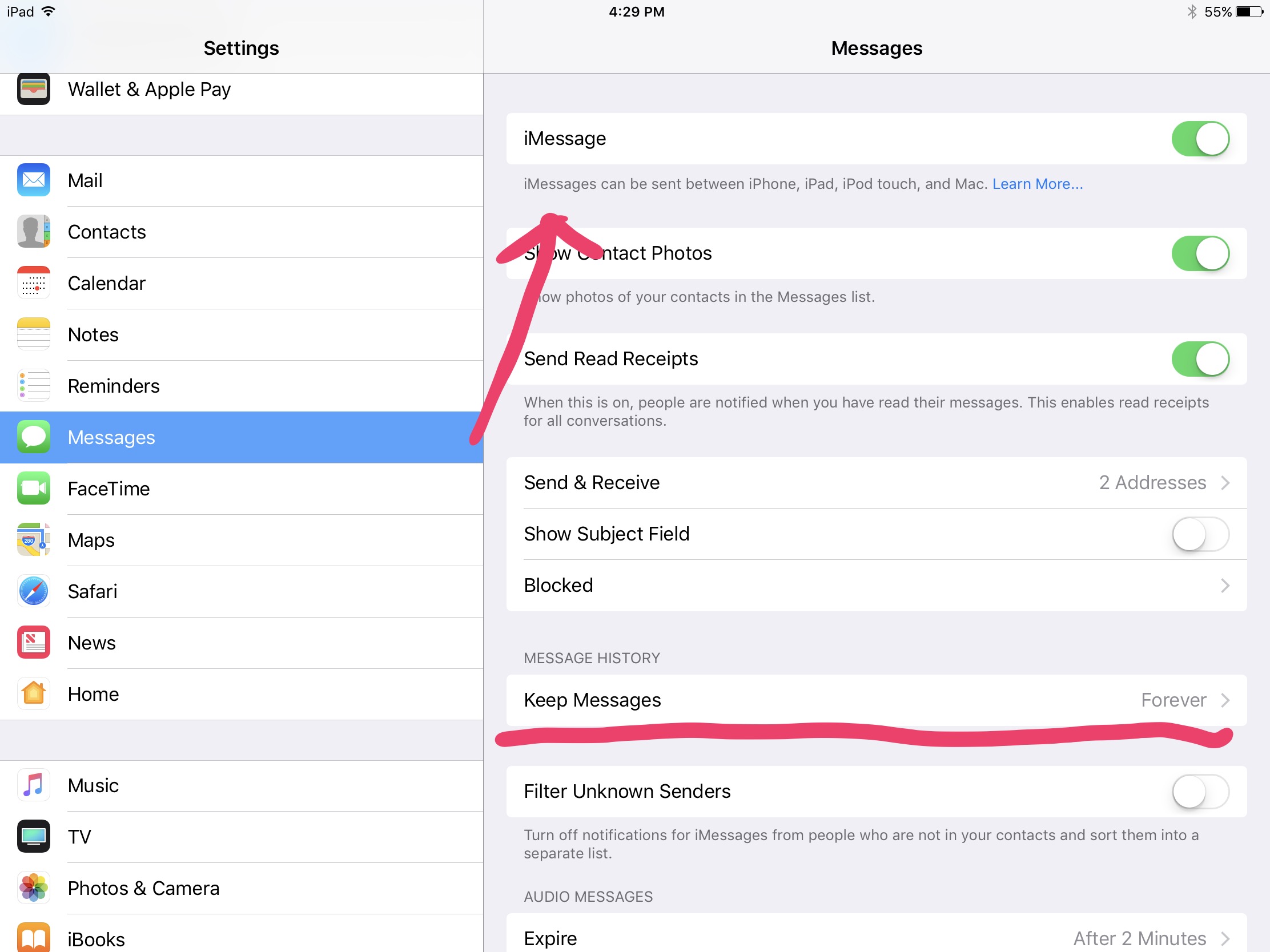The image size is (1270, 952).
Task: Enable Filter Unknown Senders switch
Action: click(1199, 791)
